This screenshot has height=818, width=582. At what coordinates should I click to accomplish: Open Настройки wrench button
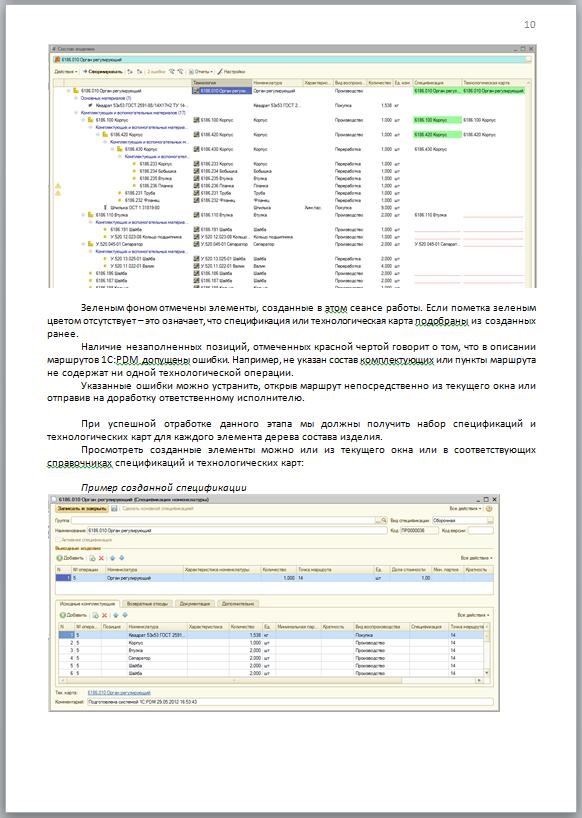pyautogui.click(x=232, y=71)
